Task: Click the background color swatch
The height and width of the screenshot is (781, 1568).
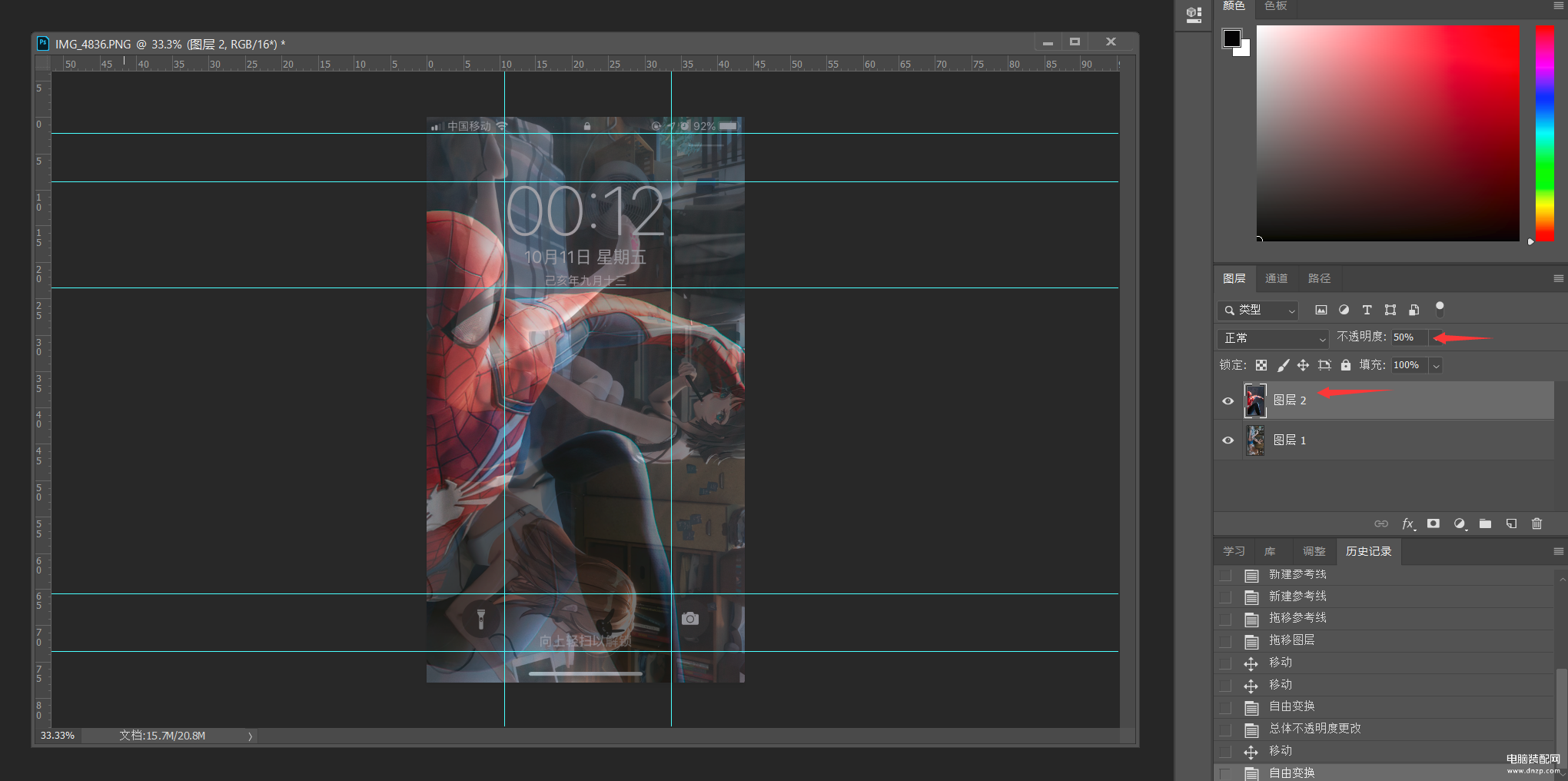Action: pos(1245,51)
